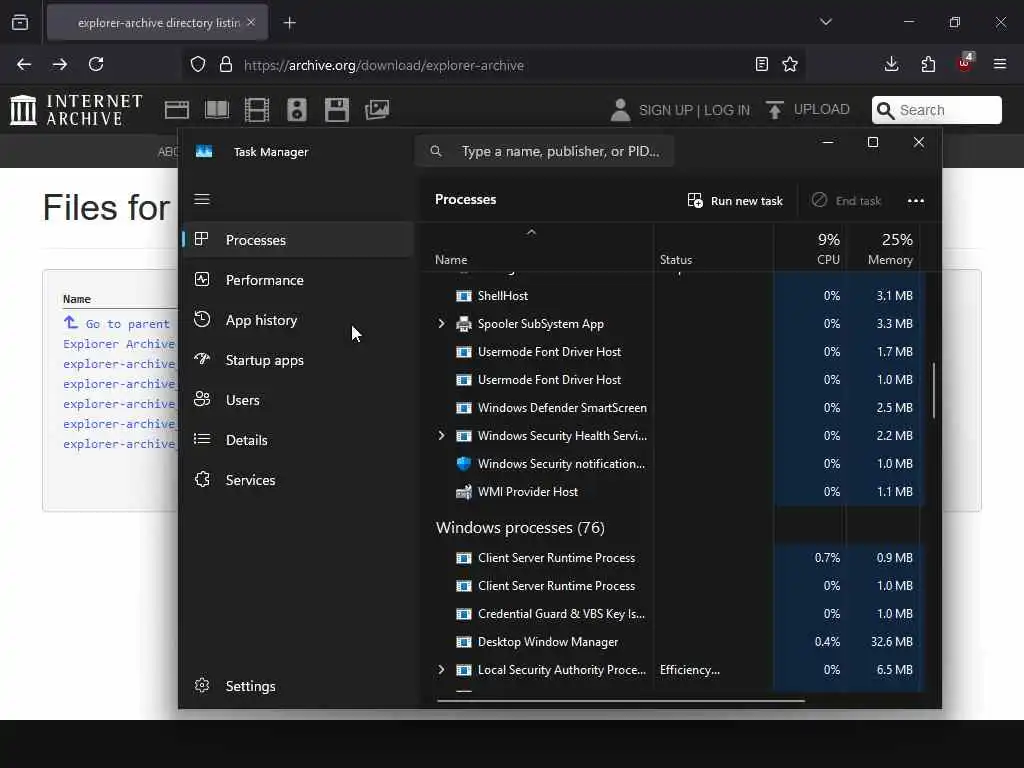The width and height of the screenshot is (1024, 768).
Task: Open browser application menu
Action: [1000, 64]
